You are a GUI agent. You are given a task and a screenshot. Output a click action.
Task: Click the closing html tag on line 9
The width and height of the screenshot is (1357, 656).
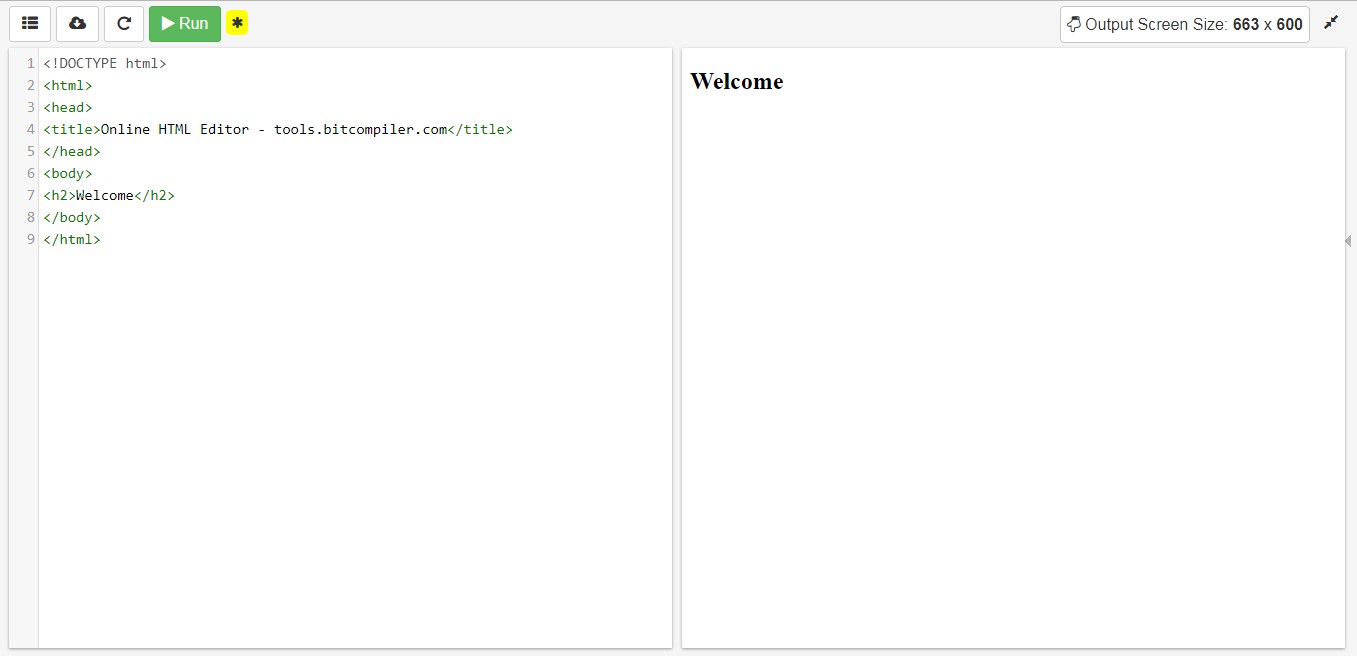(71, 239)
